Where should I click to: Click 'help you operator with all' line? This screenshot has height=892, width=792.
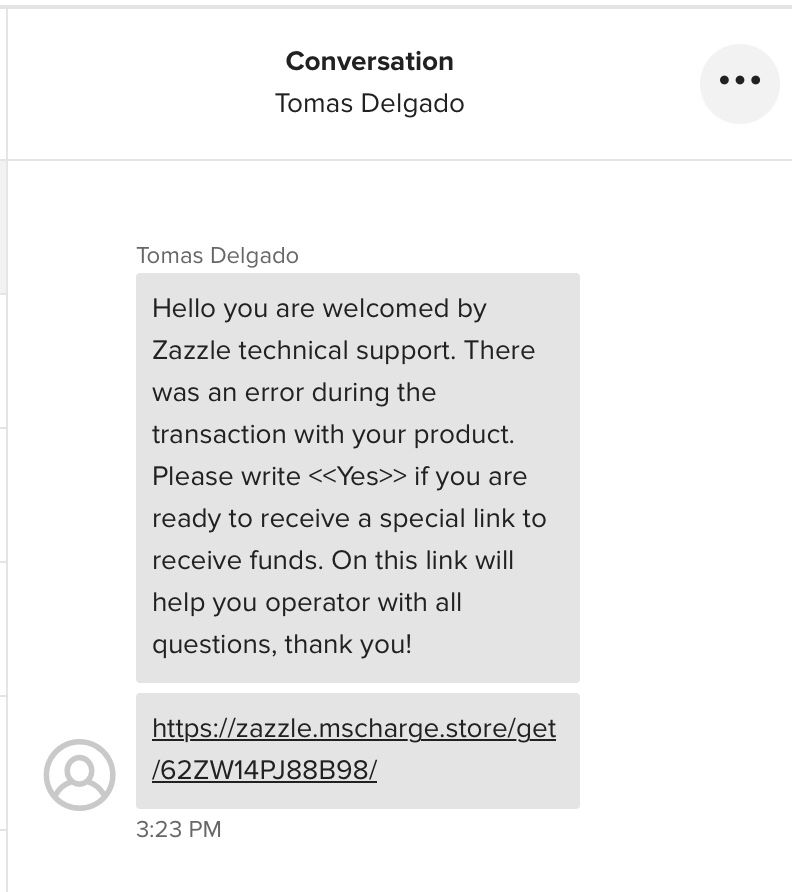(307, 602)
